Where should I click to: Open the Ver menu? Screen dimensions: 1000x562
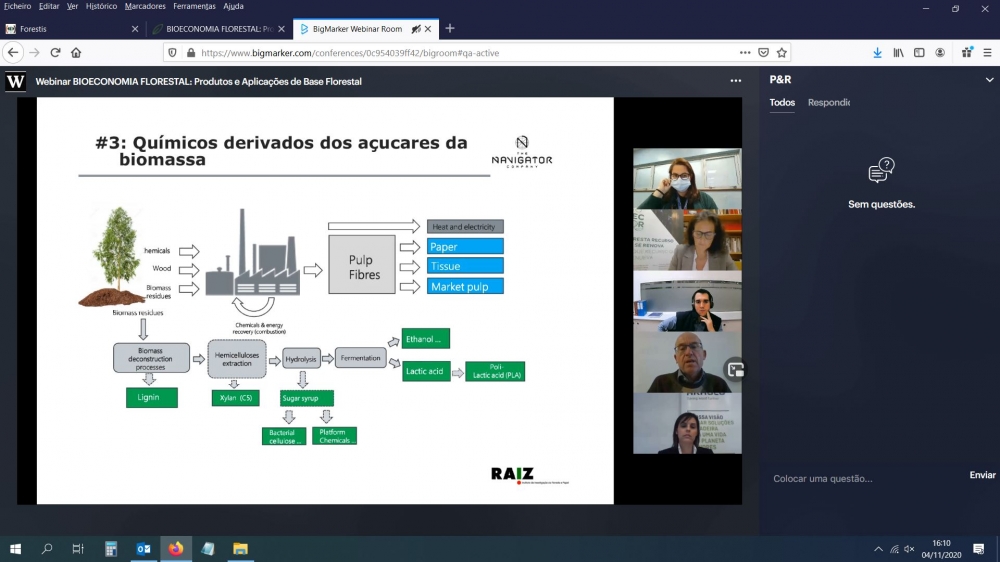pos(72,6)
